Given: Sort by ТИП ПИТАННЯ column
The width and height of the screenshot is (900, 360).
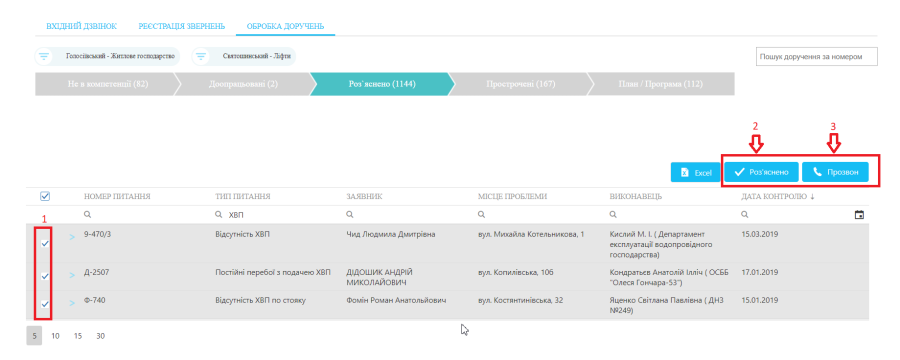Looking at the screenshot, I should point(243,196).
